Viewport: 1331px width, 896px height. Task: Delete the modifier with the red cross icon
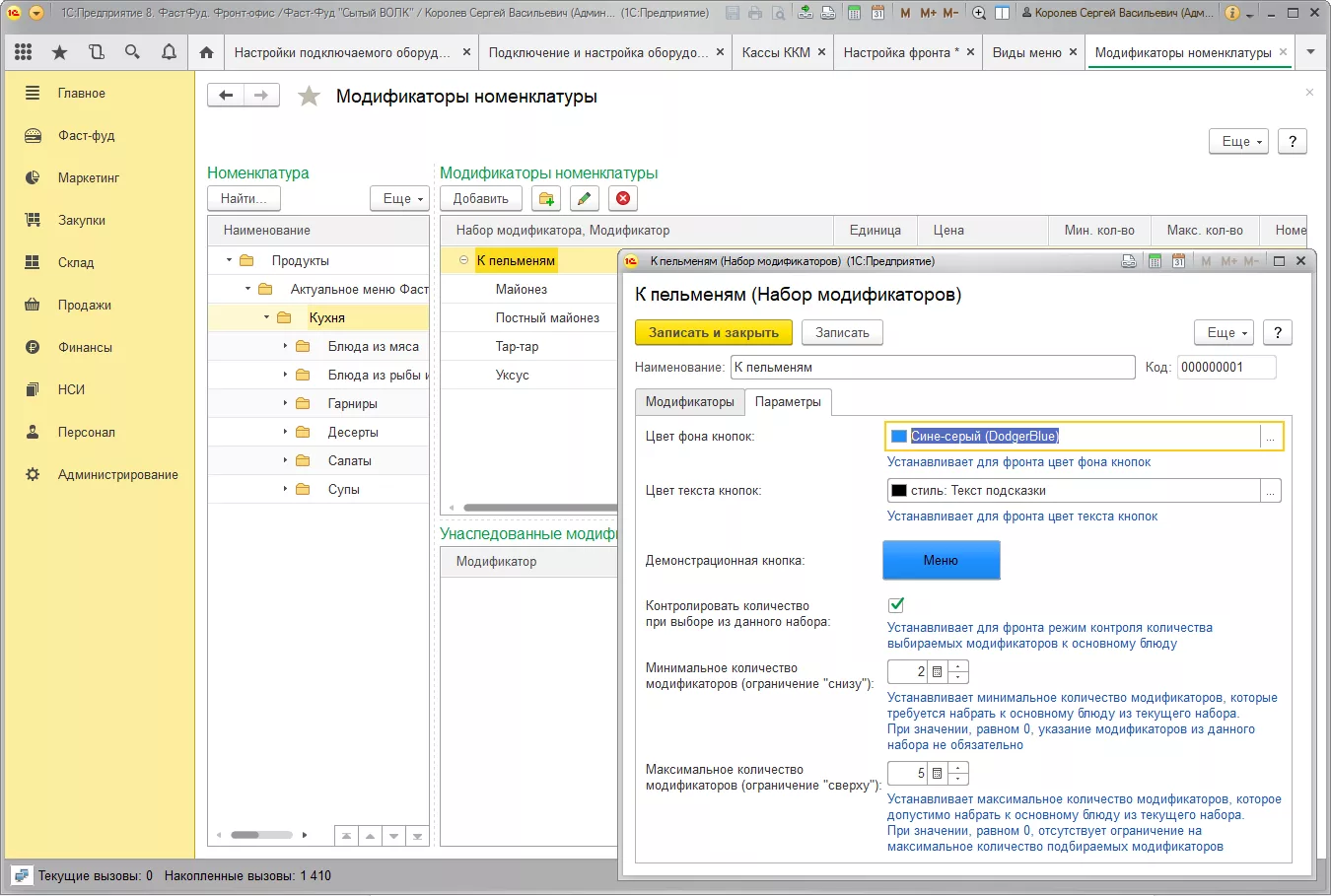(623, 198)
